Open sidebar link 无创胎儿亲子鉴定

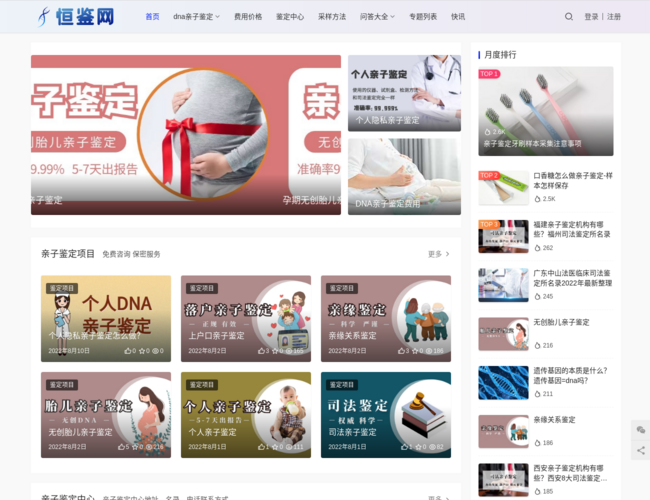(561, 322)
